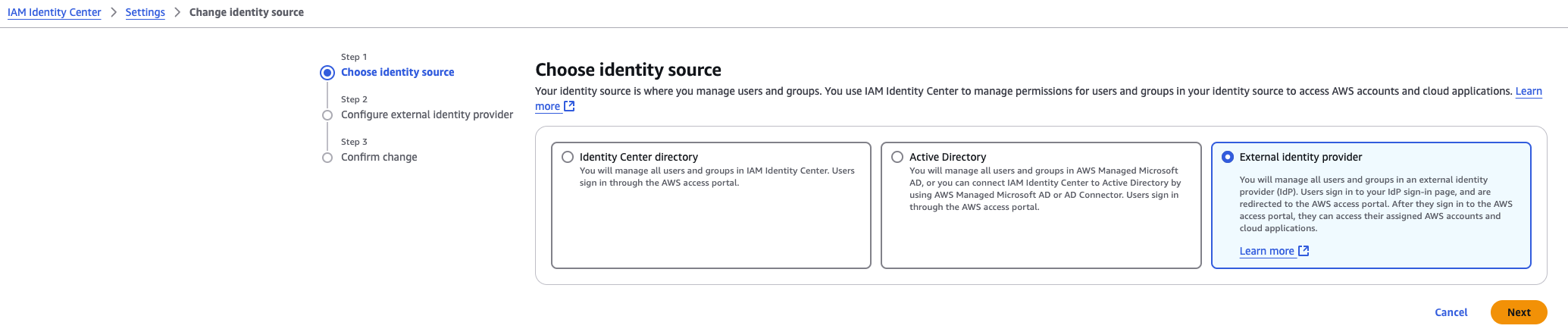Click Identity Center directory description text

[717, 177]
